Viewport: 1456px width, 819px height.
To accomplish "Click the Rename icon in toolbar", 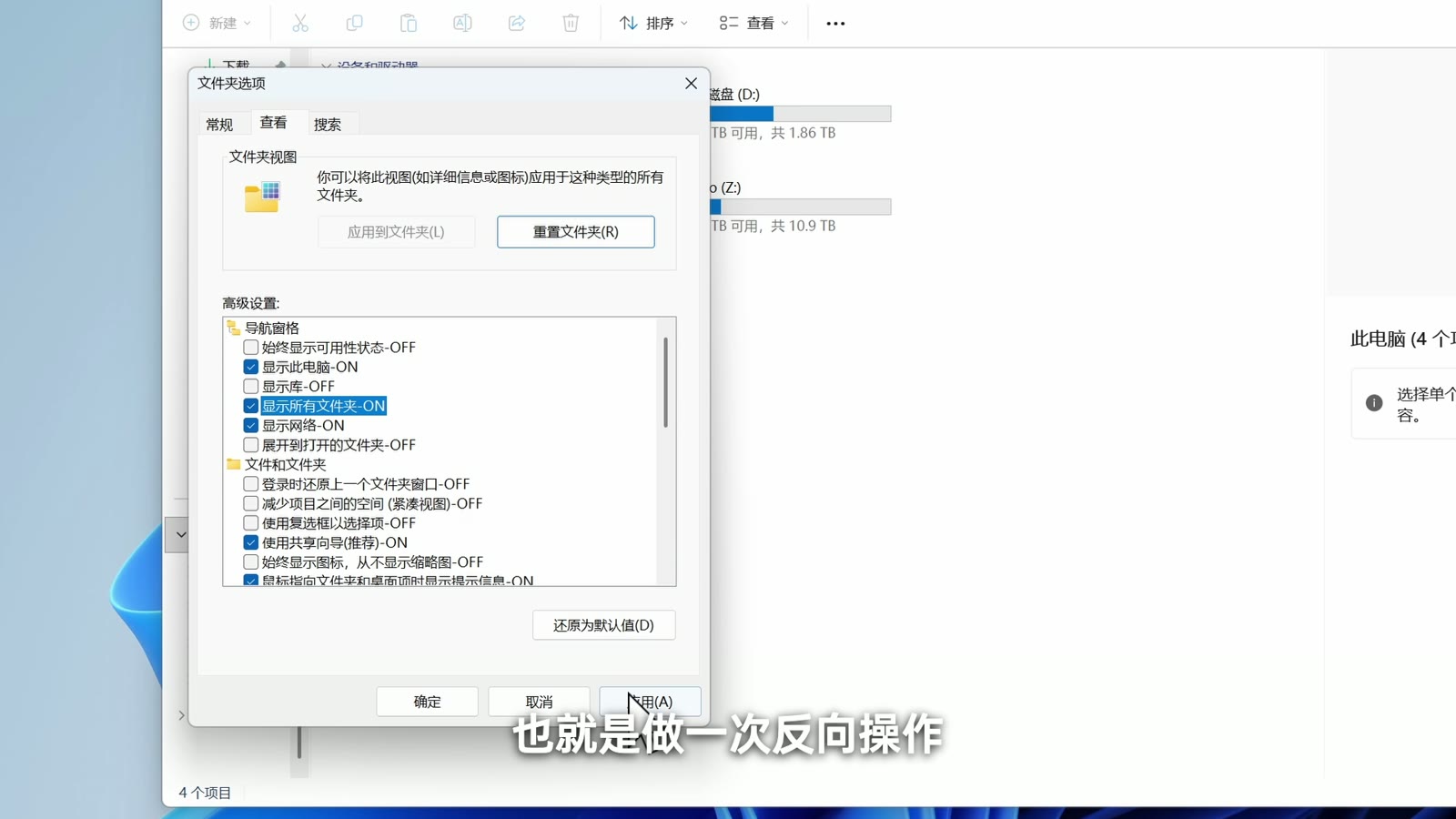I will tap(462, 23).
